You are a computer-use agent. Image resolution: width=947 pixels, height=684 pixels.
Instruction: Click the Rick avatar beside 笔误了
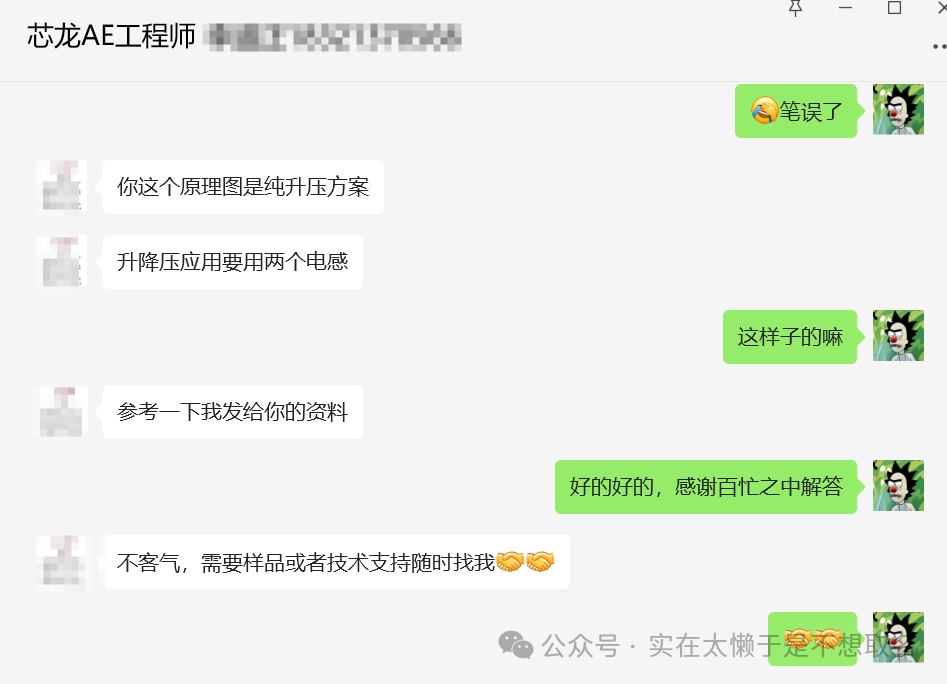click(898, 109)
